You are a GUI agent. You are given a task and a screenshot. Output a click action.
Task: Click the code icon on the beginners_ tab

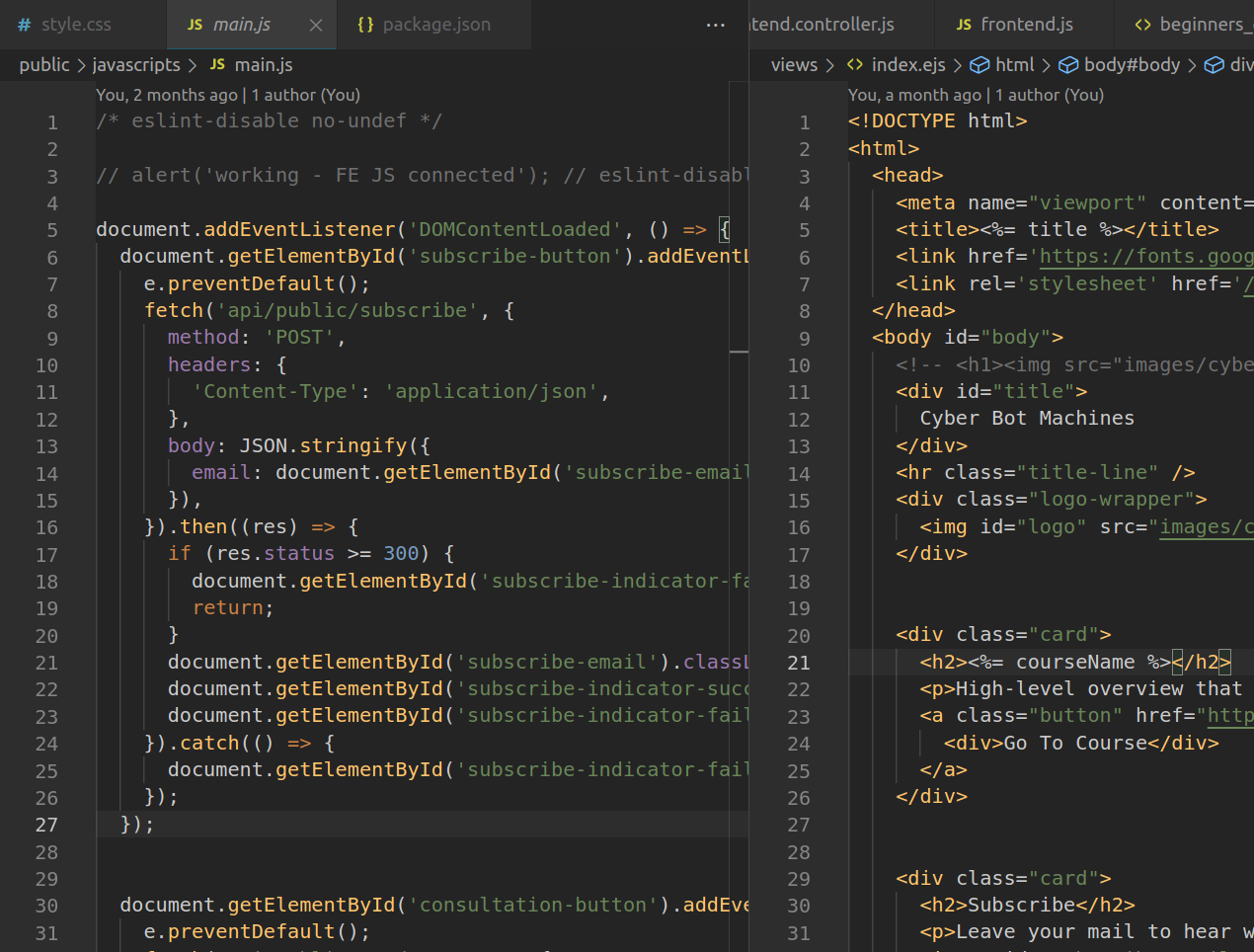(1143, 25)
